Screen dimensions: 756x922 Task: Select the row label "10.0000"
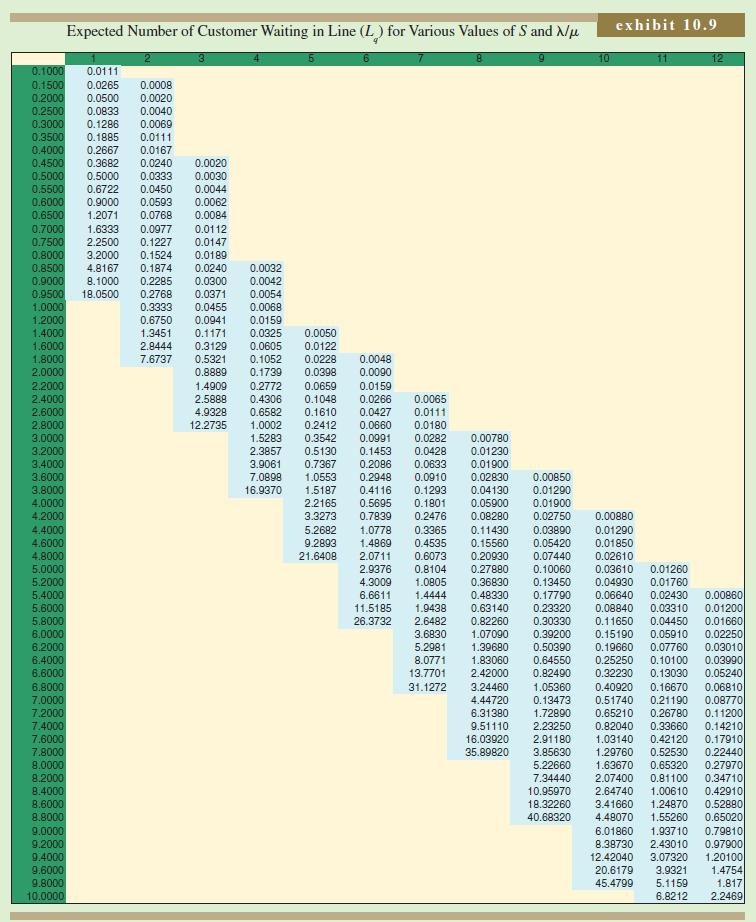[x=46, y=897]
